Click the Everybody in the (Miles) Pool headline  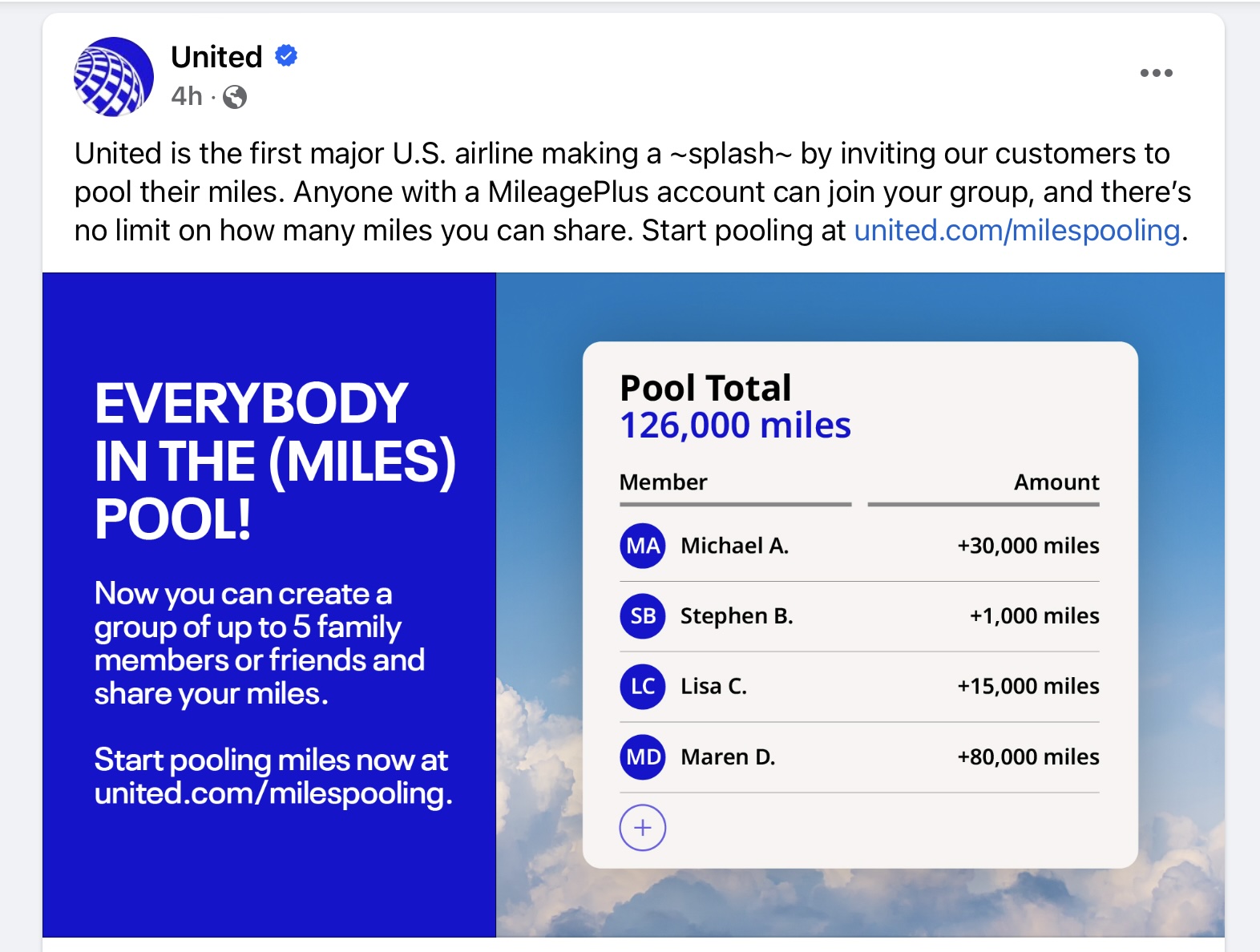pyautogui.click(x=274, y=461)
